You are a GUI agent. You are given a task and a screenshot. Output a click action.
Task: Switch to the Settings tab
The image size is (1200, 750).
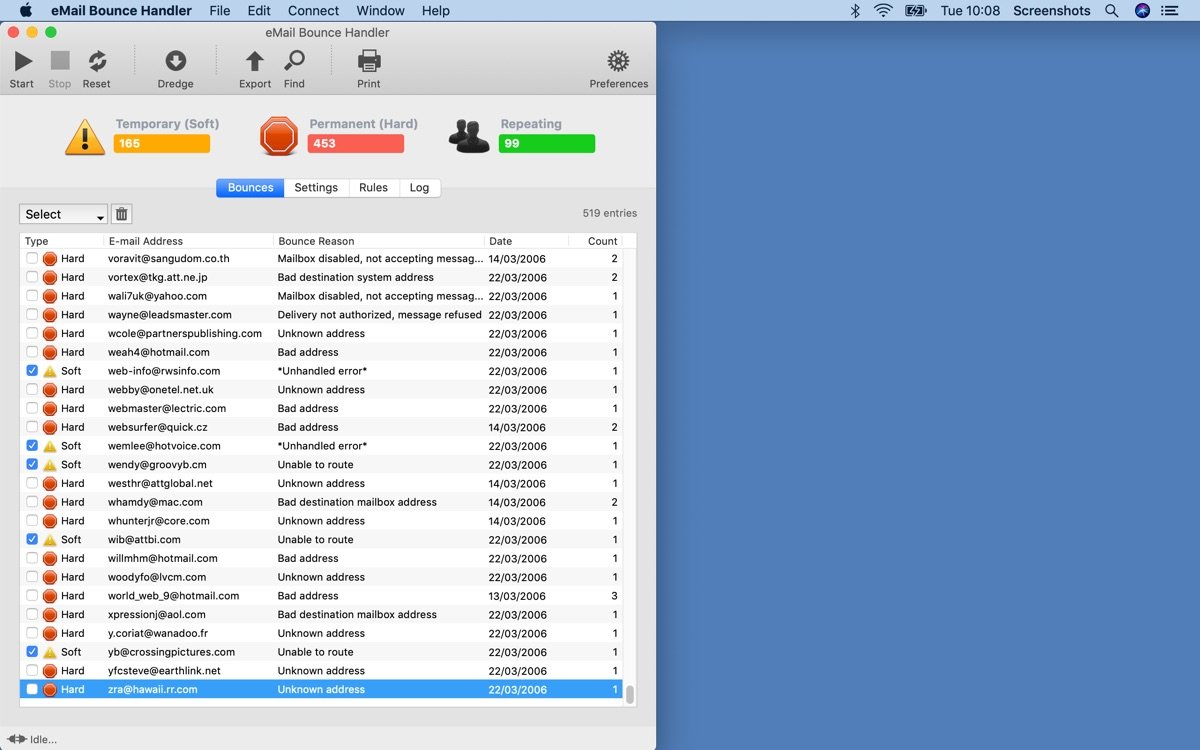click(316, 187)
